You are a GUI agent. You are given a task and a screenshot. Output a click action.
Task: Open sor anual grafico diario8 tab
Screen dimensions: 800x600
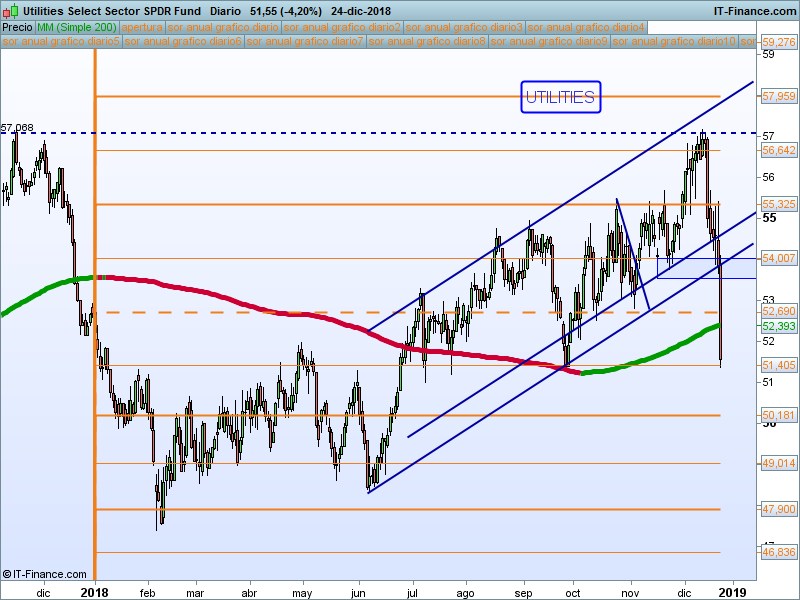(x=427, y=41)
